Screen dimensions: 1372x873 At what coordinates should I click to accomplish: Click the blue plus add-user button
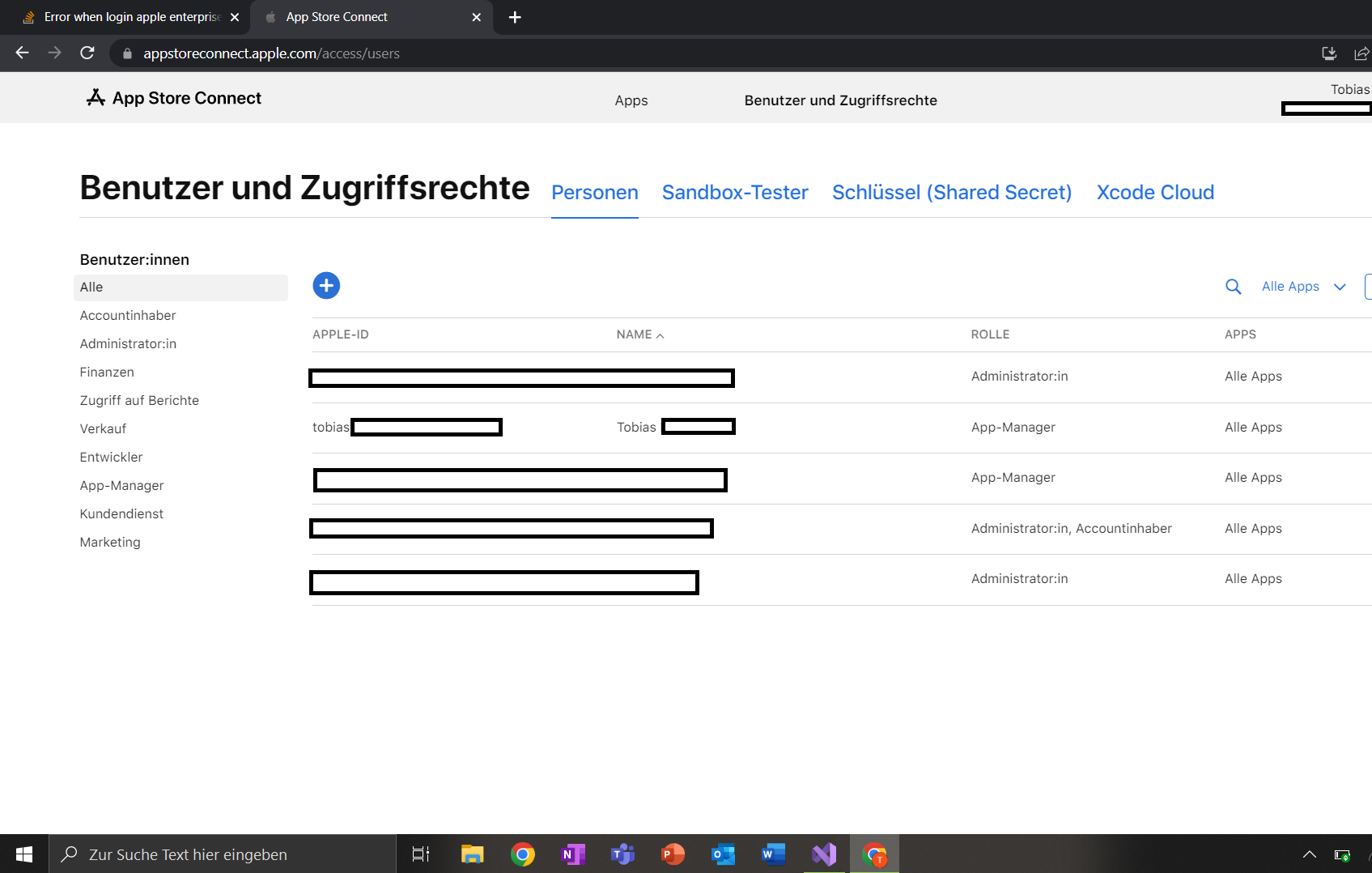coord(326,286)
